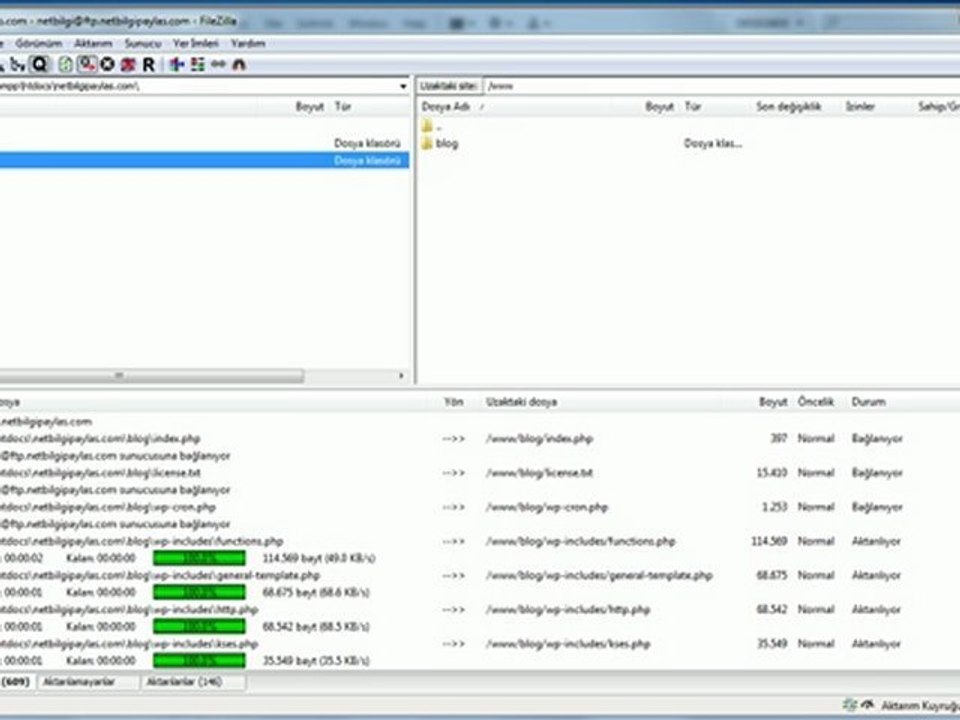Open the Görünüm menu
This screenshot has width=960, height=720.
point(39,43)
